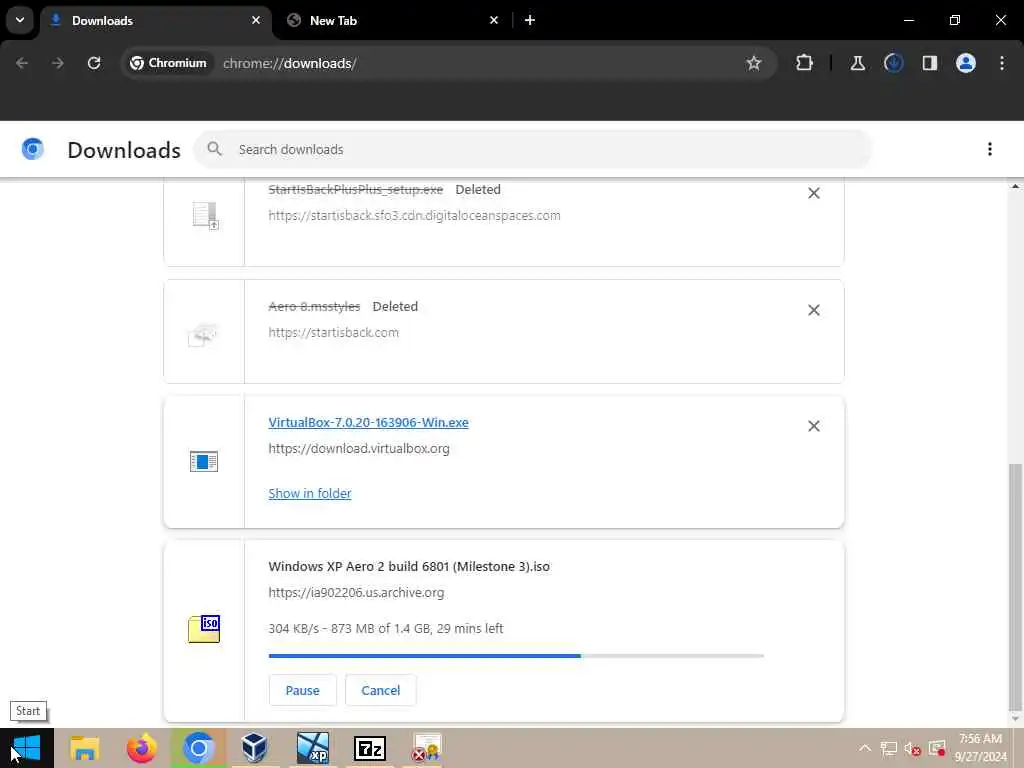Screen dimensions: 1024x768
Task: Cancel the Windows XP Aero iso download
Action: point(381,690)
